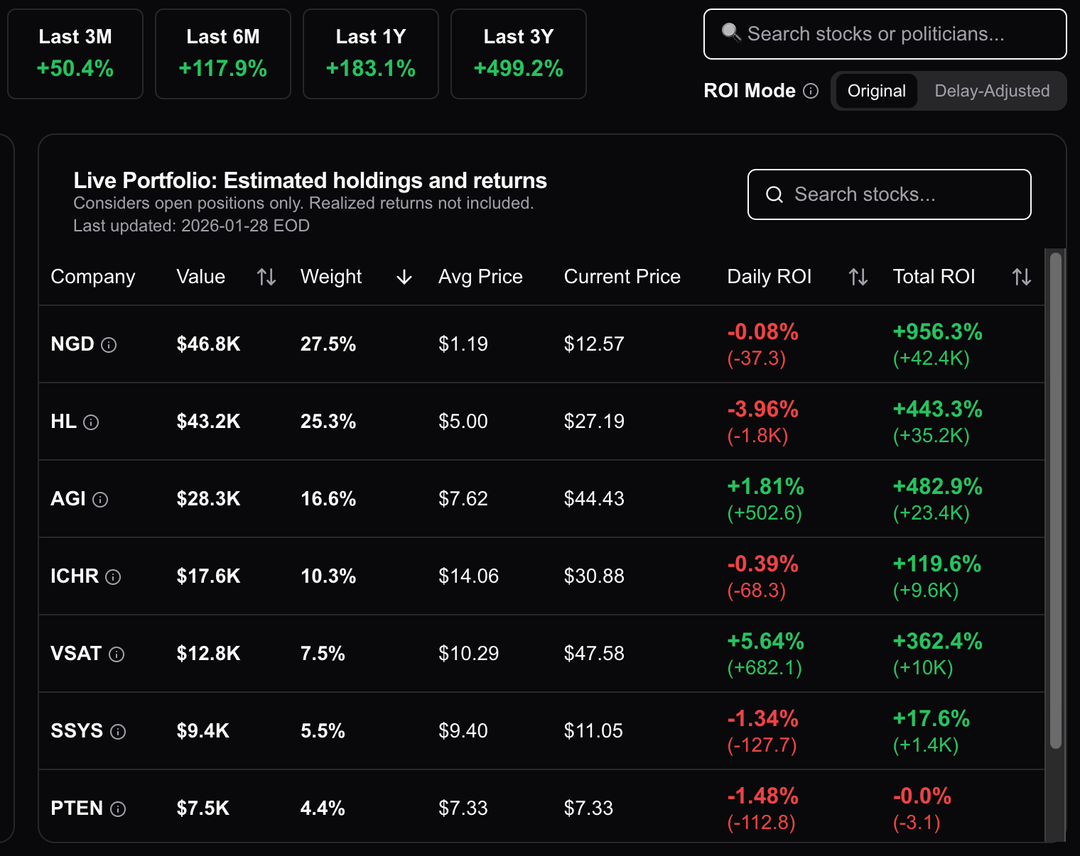Click the info icon next to SSYS
The width and height of the screenshot is (1080, 856).
coord(118,732)
